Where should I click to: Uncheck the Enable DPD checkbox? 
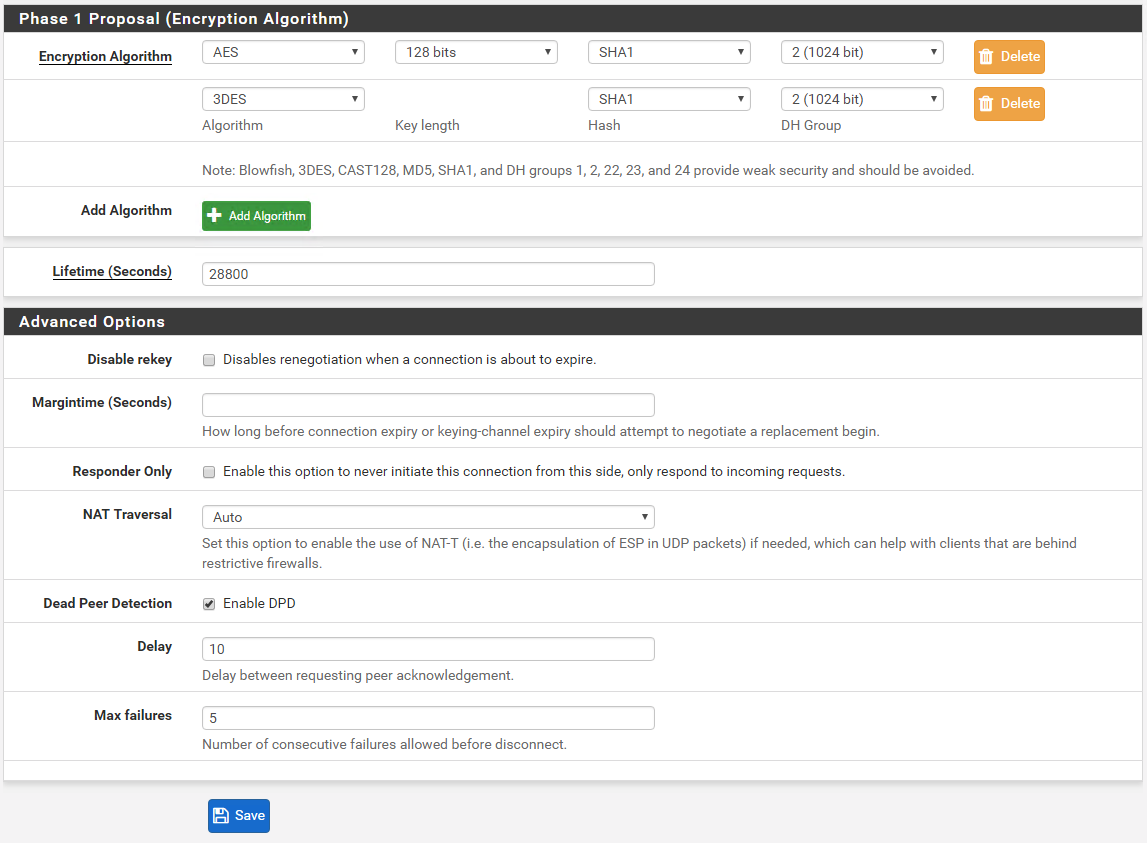[x=209, y=604]
